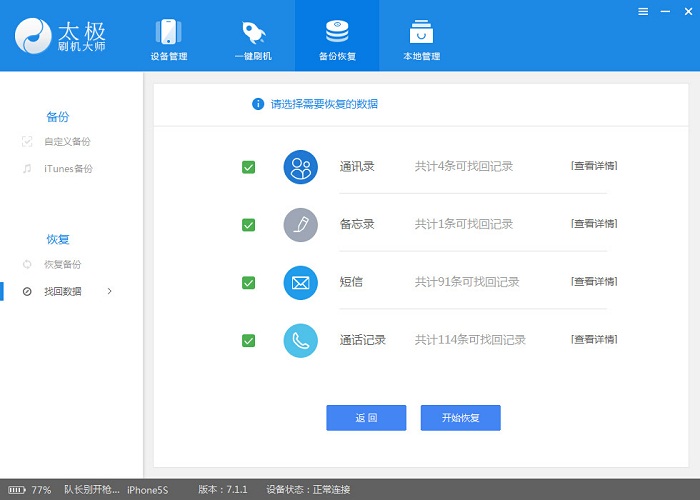The image size is (700, 500).
Task: Select 自定义备份 in the sidebar
Action: [x=67, y=142]
